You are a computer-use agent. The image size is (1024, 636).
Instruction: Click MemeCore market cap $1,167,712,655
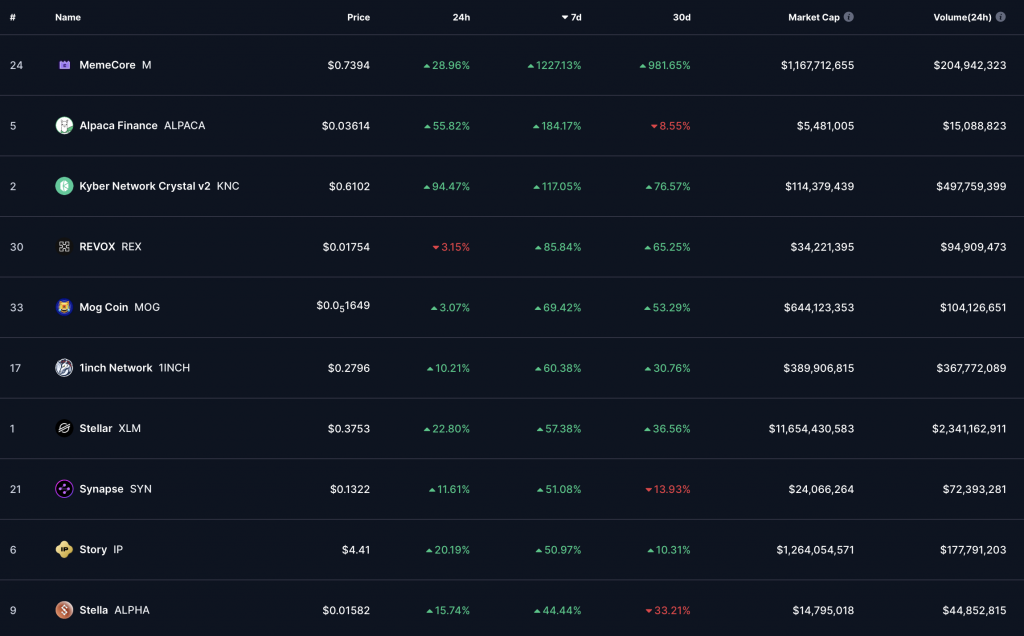click(817, 65)
